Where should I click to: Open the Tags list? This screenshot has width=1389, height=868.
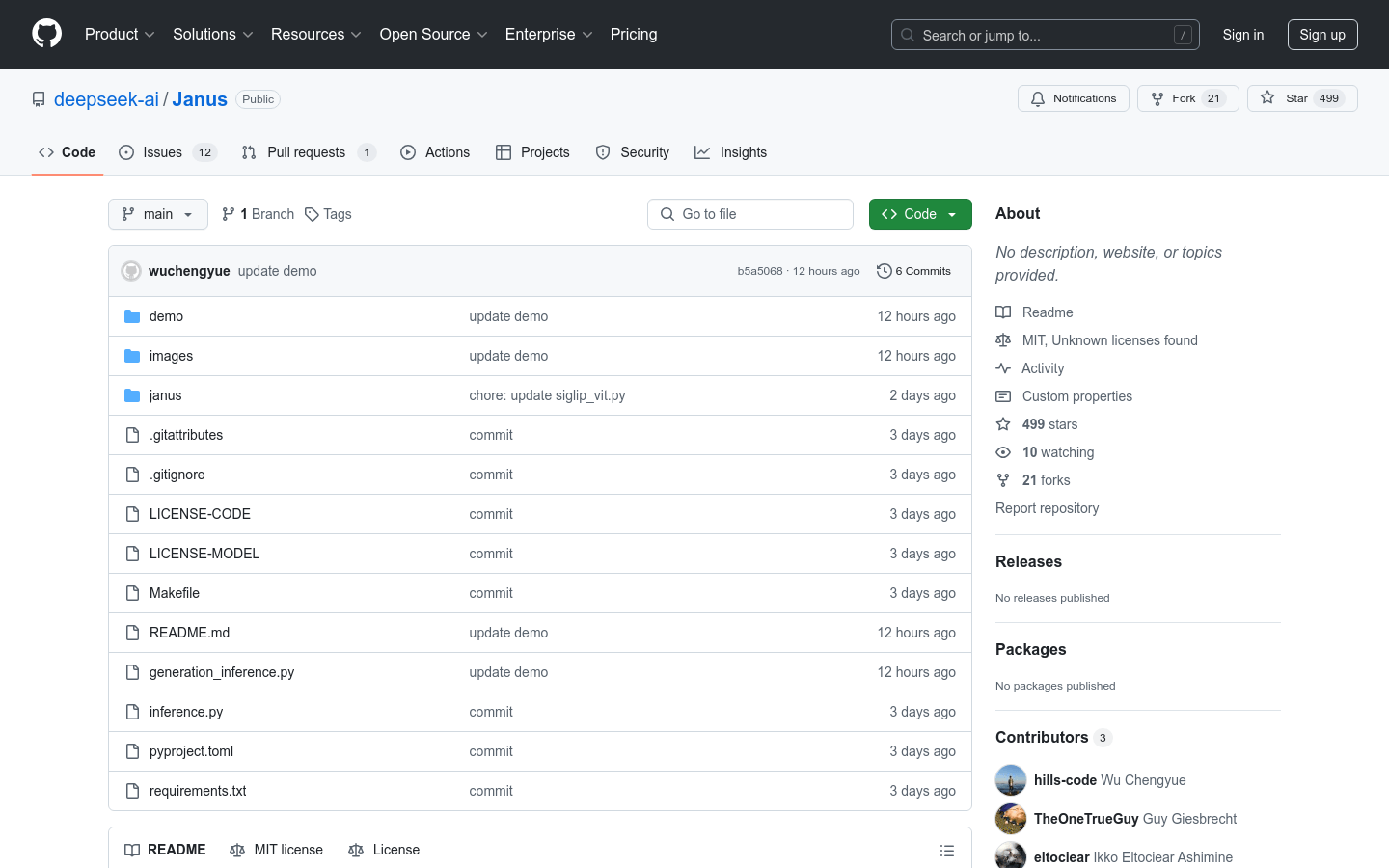pos(328,214)
